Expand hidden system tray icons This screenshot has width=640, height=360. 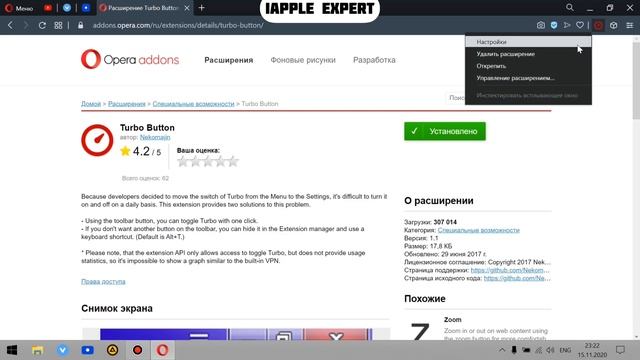pyautogui.click(x=502, y=350)
